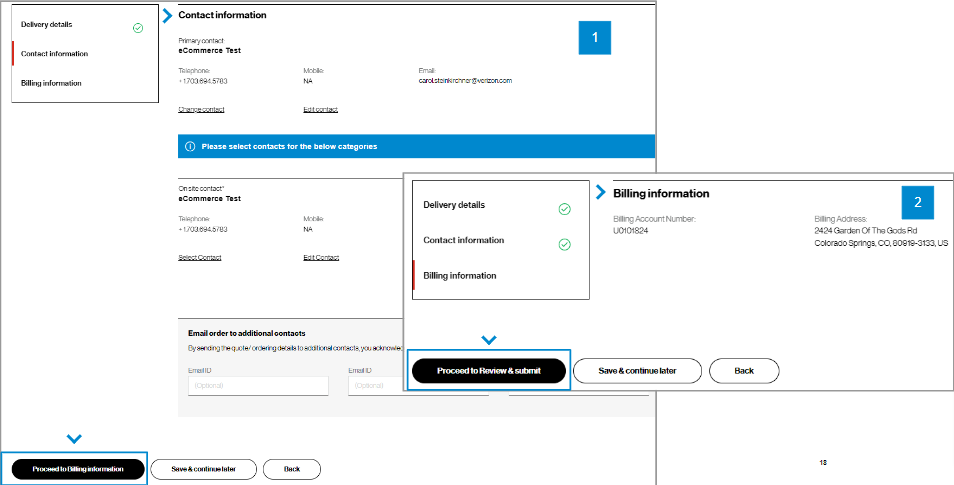This screenshot has width=954, height=485.
Task: Click the first optional Email ID field
Action: (x=258, y=386)
